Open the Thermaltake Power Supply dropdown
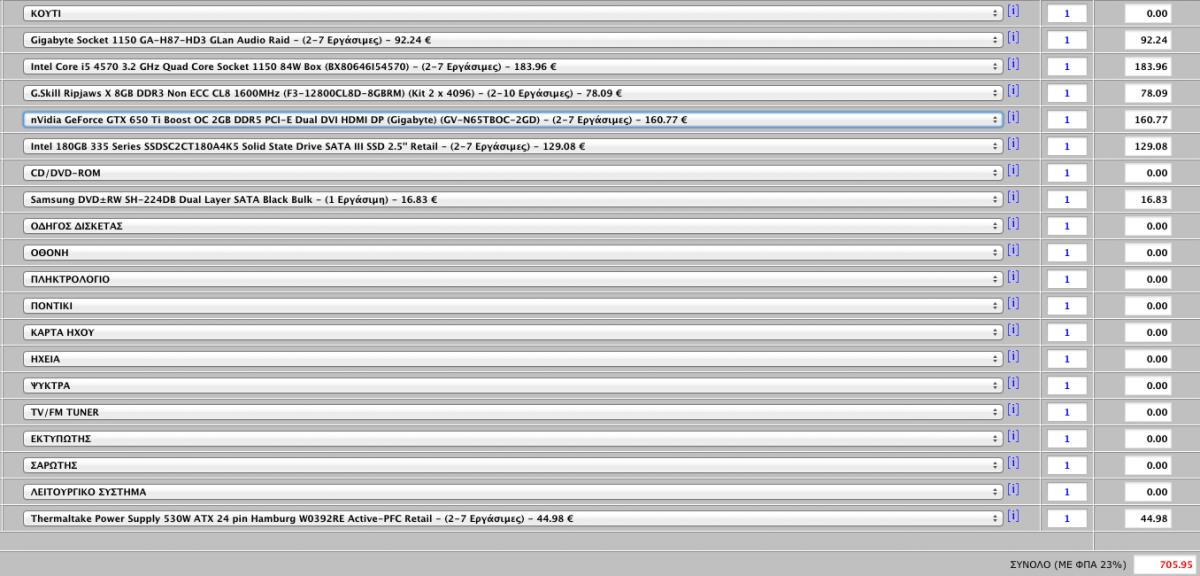The width and height of the screenshot is (1200, 576). point(512,518)
